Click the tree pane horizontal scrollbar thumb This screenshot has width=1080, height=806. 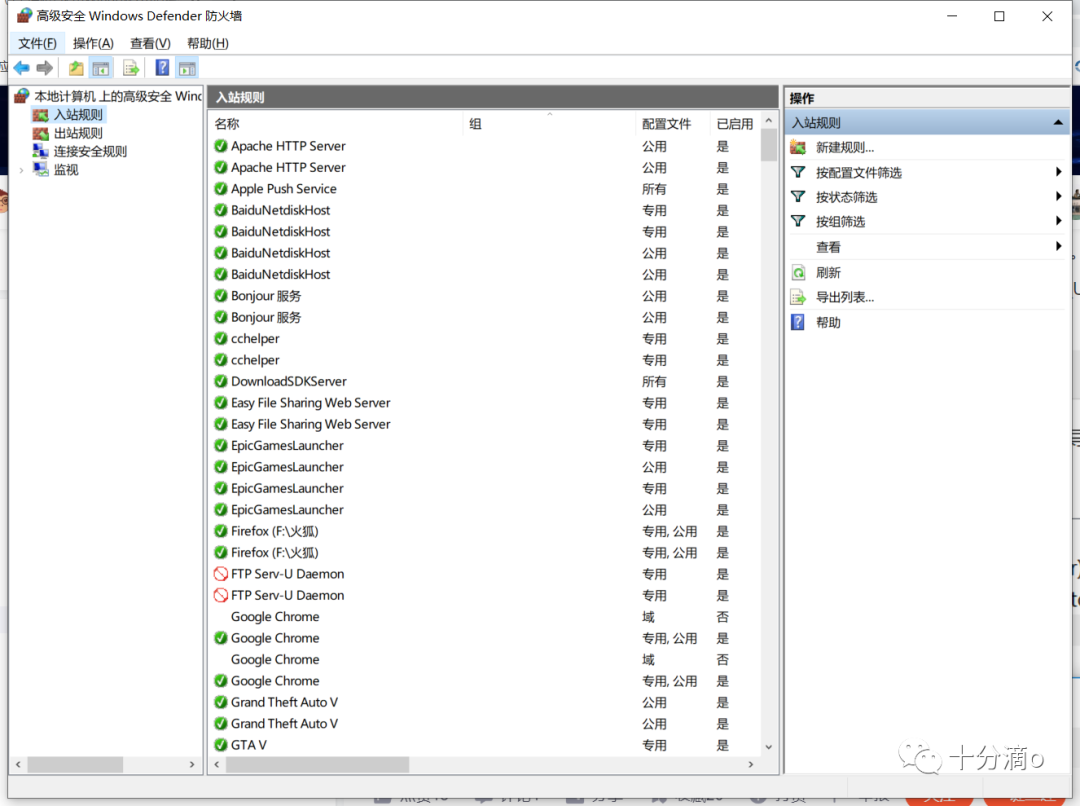pyautogui.click(x=75, y=764)
